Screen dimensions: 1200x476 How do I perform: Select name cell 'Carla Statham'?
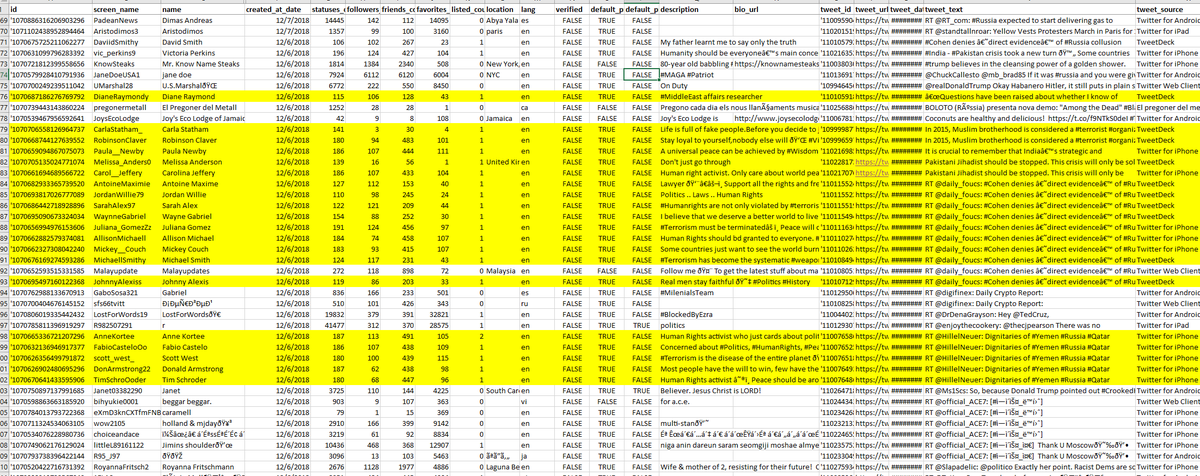click(x=201, y=131)
